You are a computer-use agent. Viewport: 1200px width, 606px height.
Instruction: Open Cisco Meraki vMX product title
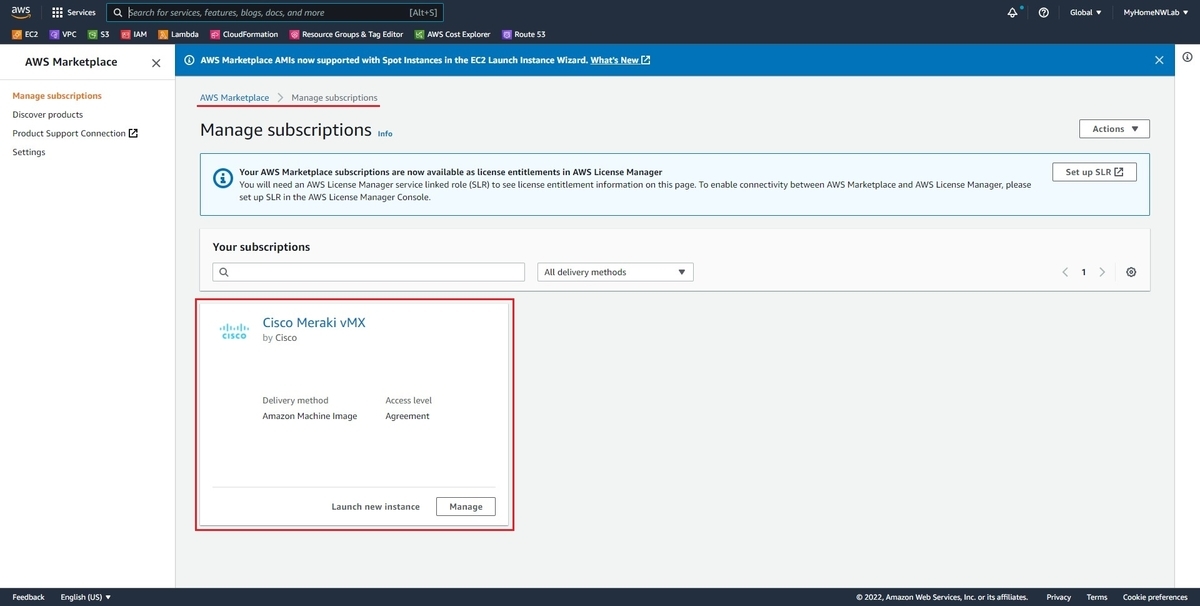(314, 322)
